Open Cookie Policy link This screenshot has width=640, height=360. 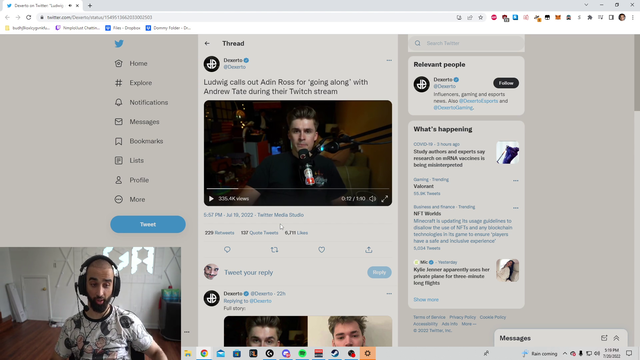493,317
